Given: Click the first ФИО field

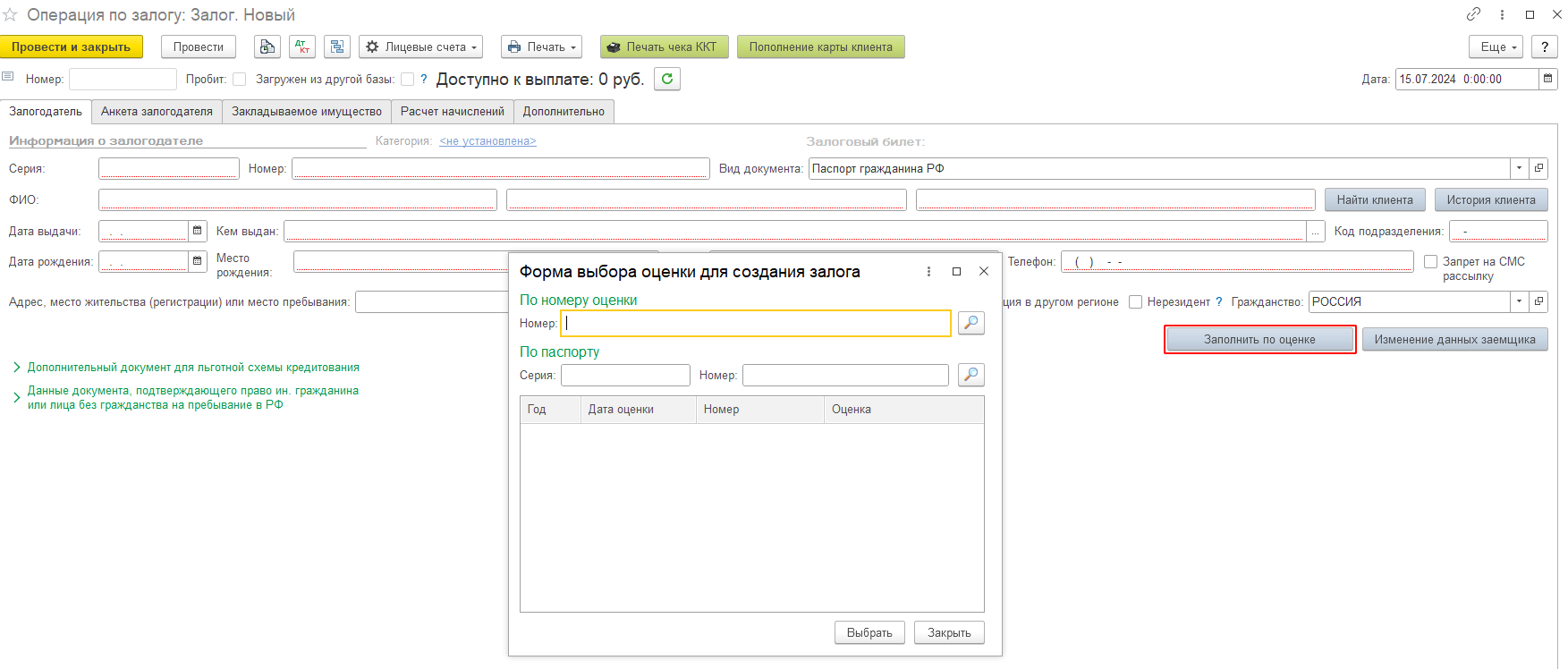Looking at the screenshot, I should tap(298, 199).
